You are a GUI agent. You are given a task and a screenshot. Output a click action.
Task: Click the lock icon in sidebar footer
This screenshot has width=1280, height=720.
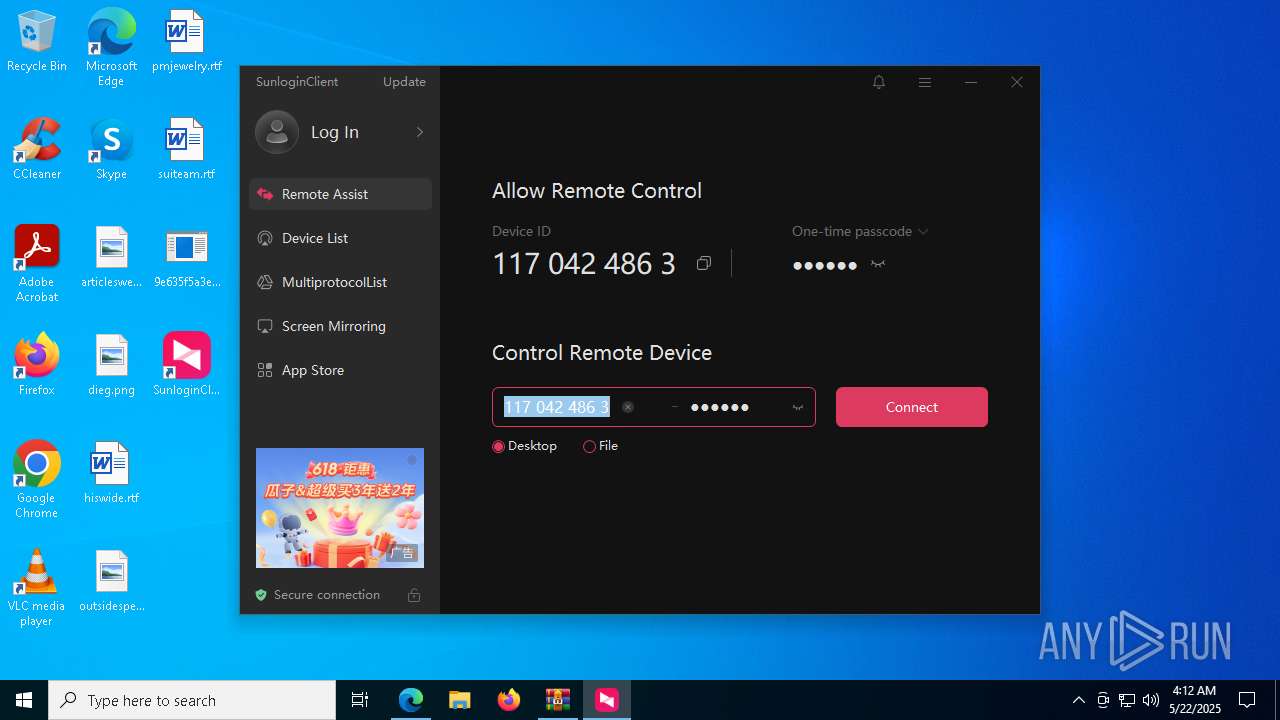point(414,595)
